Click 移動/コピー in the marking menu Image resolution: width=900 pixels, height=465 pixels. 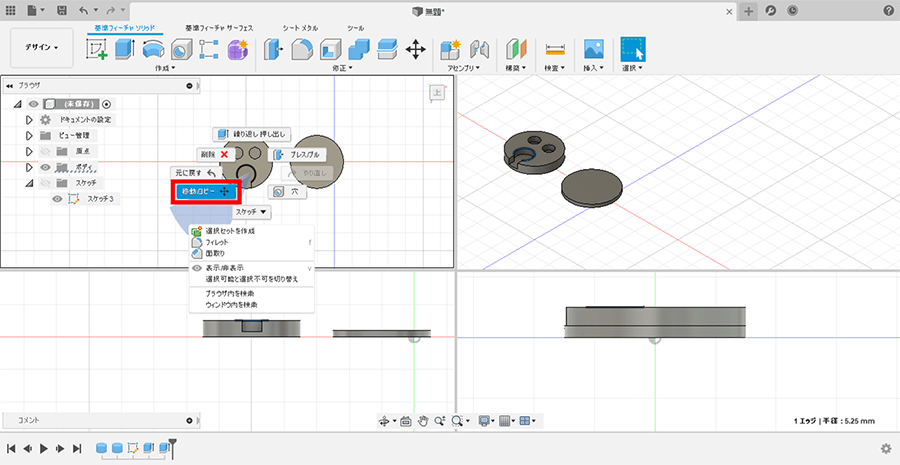coord(205,191)
